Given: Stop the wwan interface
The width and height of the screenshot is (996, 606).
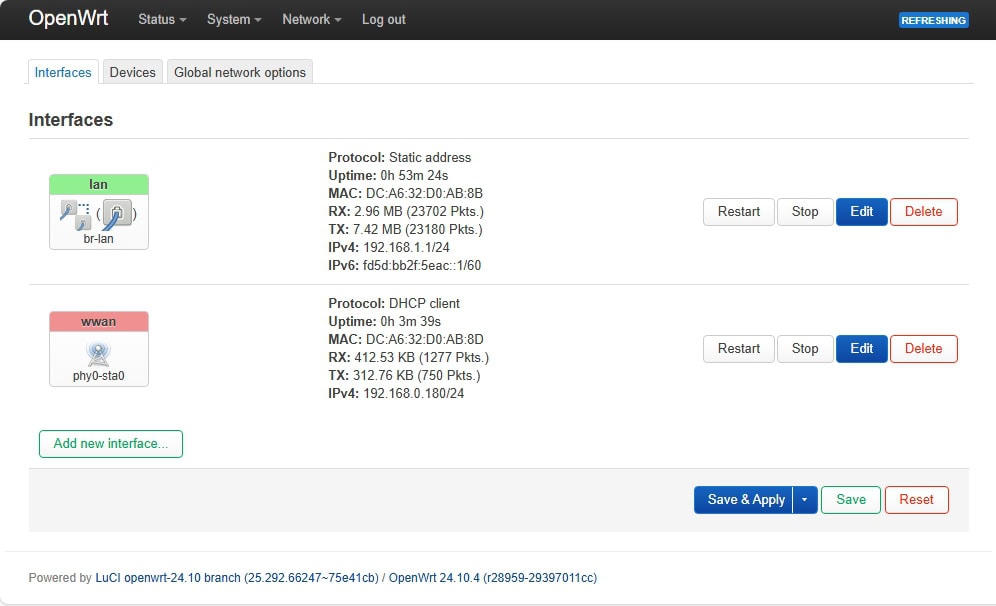Looking at the screenshot, I should tap(805, 349).
